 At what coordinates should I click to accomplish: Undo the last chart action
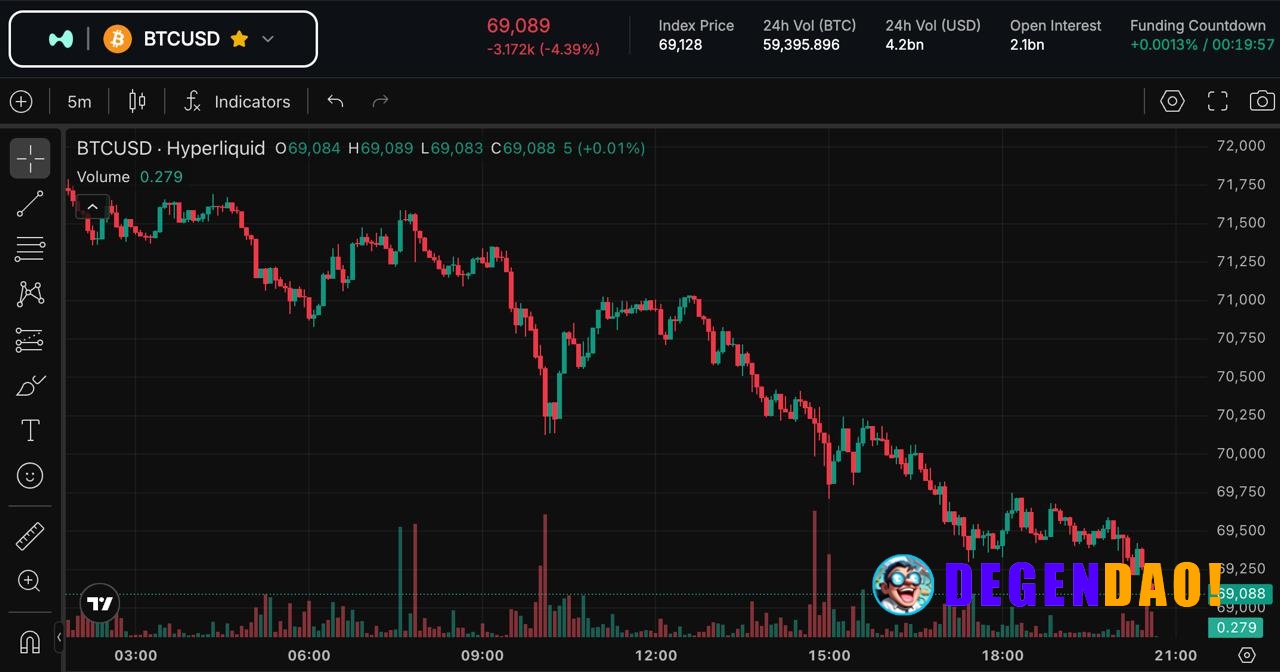click(335, 101)
